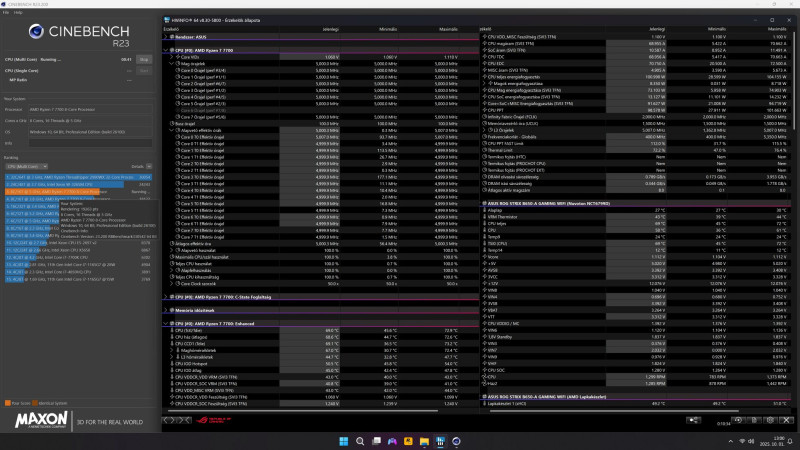Click HWiNFO collapse columns arrow icon
The image size is (800, 450).
tap(185, 420)
